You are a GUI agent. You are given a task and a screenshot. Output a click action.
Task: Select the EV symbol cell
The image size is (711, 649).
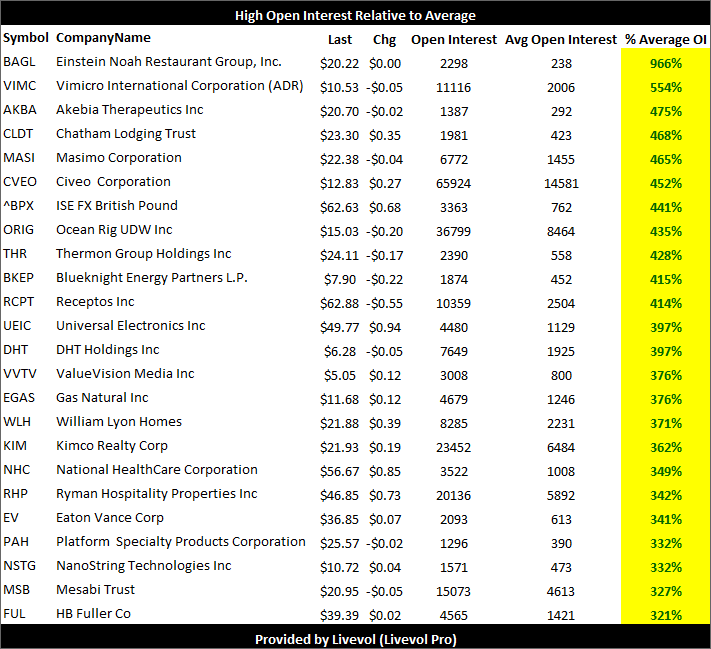(x=11, y=518)
